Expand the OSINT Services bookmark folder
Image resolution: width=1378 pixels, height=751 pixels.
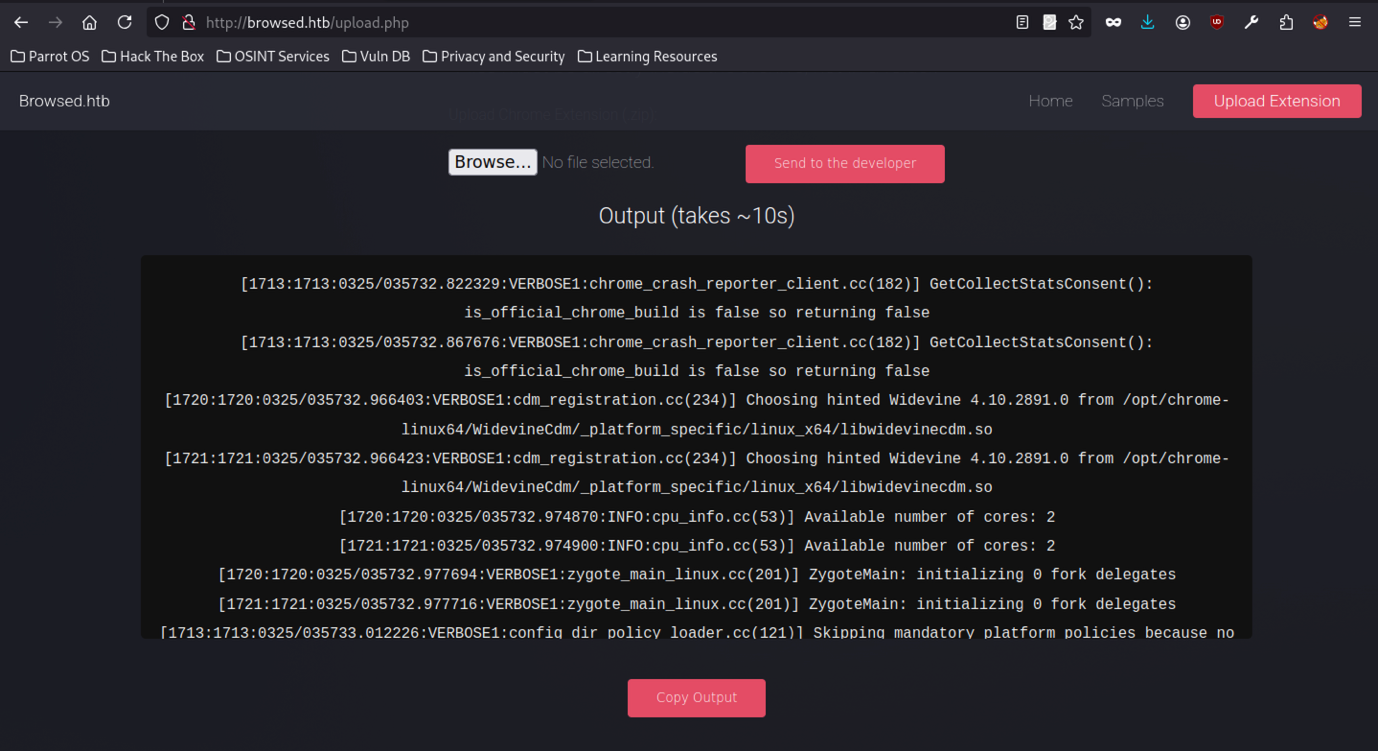coord(273,57)
